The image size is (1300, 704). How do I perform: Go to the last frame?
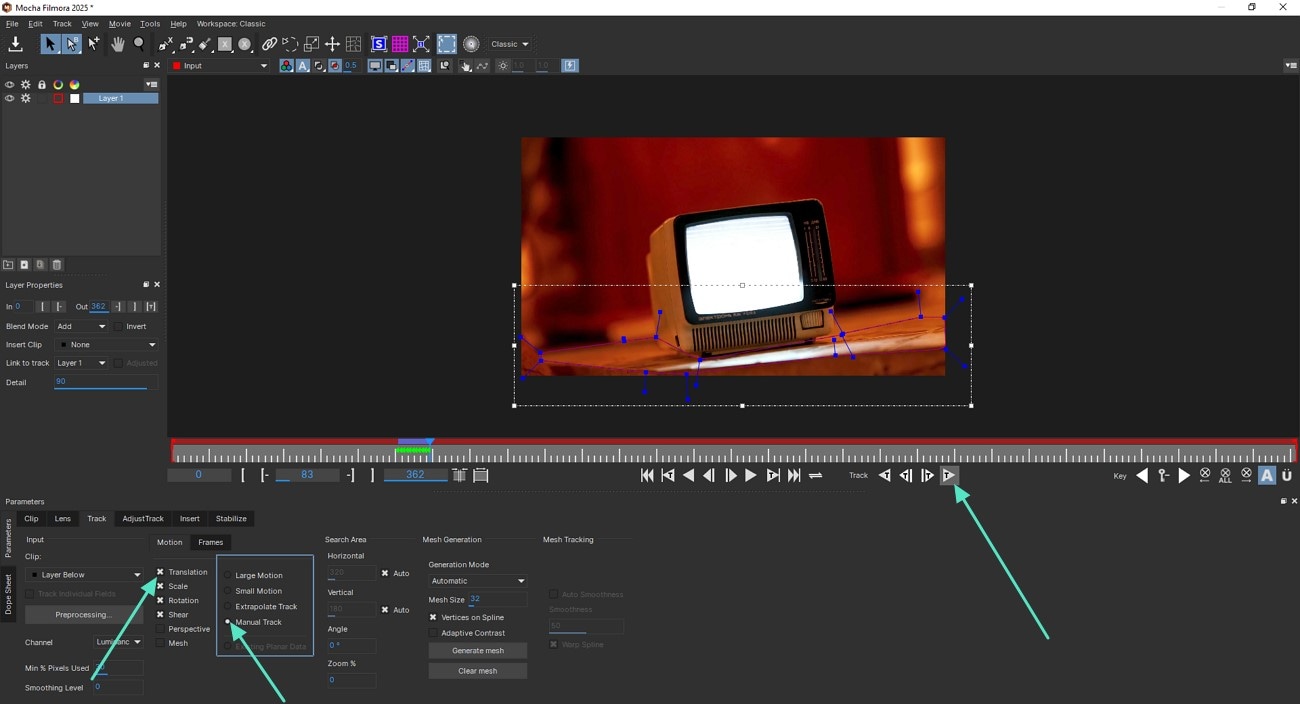794,476
